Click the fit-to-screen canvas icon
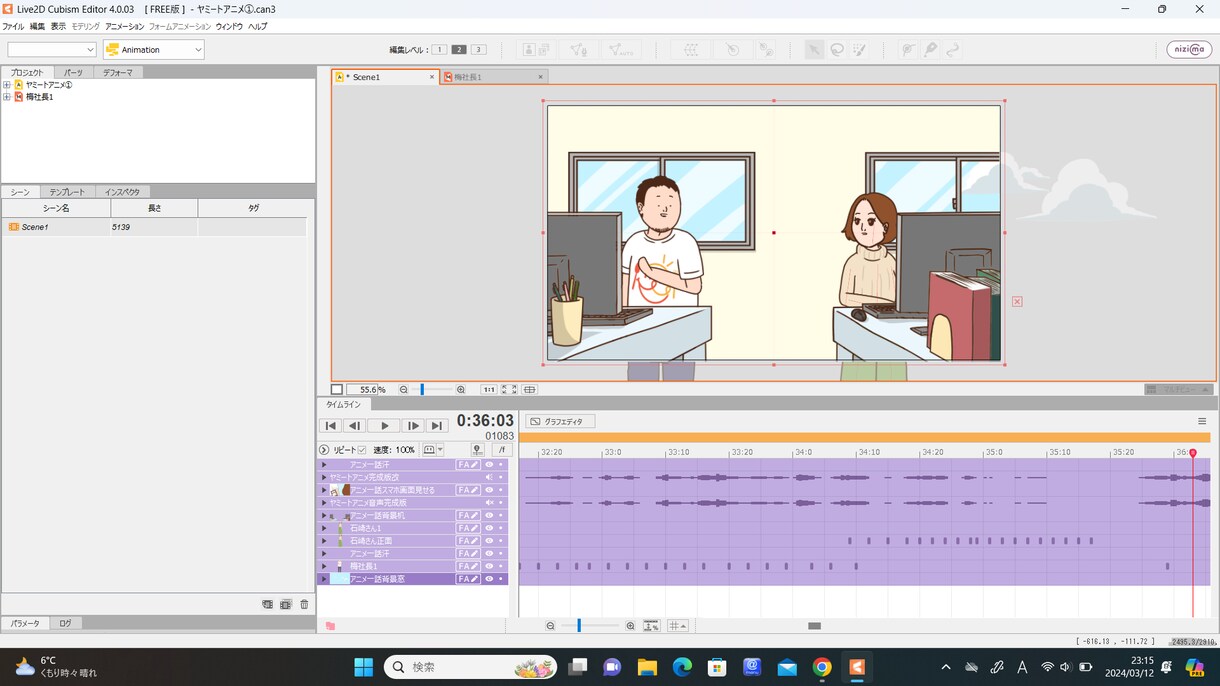This screenshot has width=1220, height=686. tap(509, 390)
